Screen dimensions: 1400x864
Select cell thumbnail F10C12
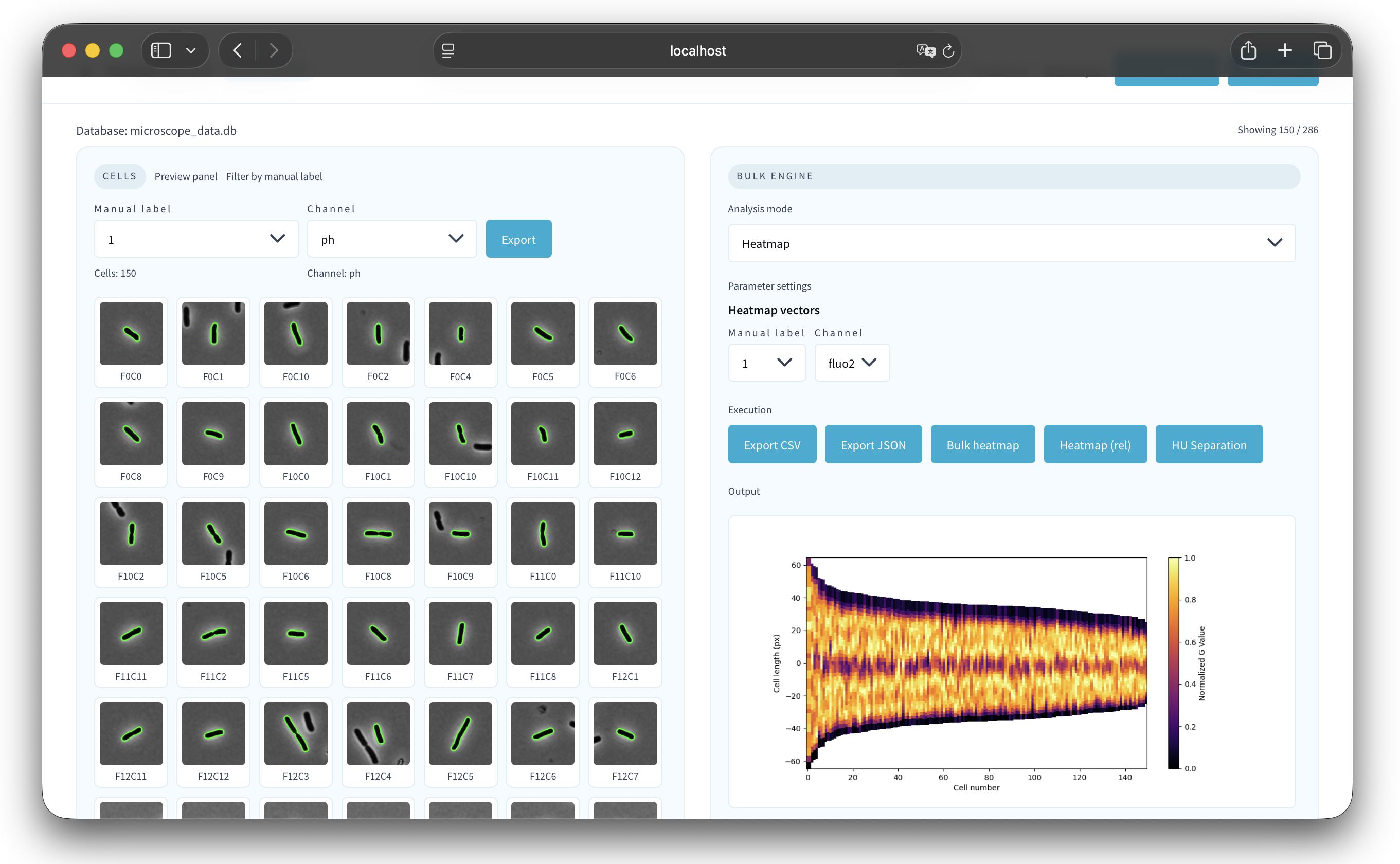pyautogui.click(x=625, y=442)
